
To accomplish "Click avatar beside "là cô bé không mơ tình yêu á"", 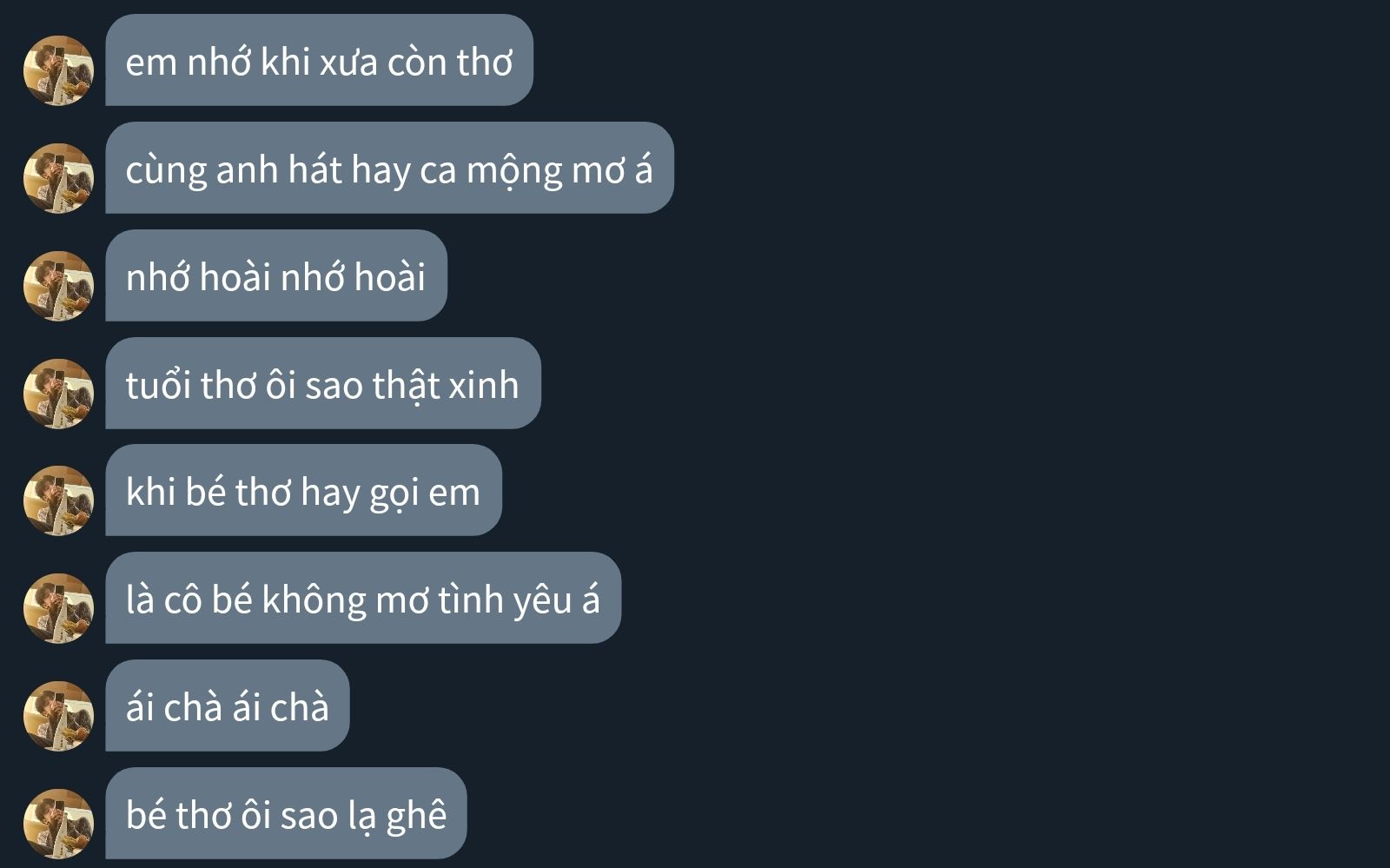I will (x=58, y=608).
